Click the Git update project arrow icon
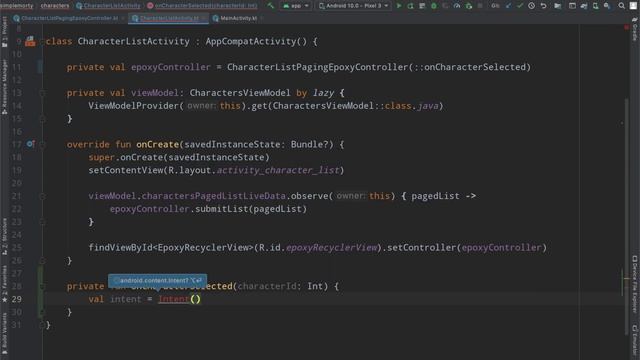This screenshot has width=640, height=360. coord(509,6)
